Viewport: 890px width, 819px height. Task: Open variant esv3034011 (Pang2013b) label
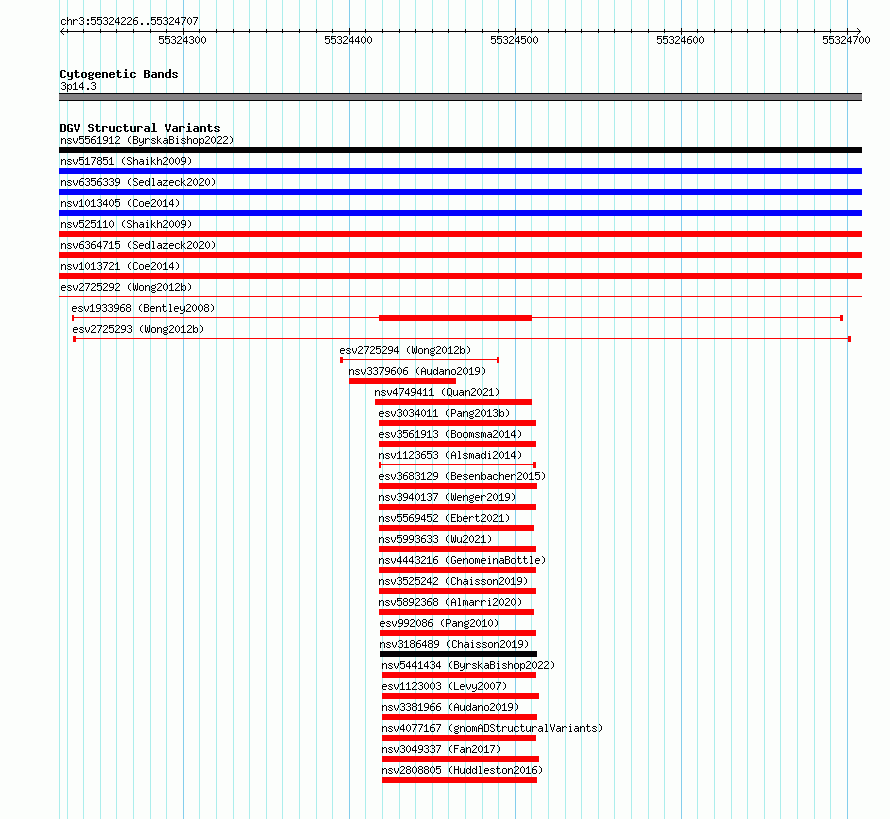444,413
